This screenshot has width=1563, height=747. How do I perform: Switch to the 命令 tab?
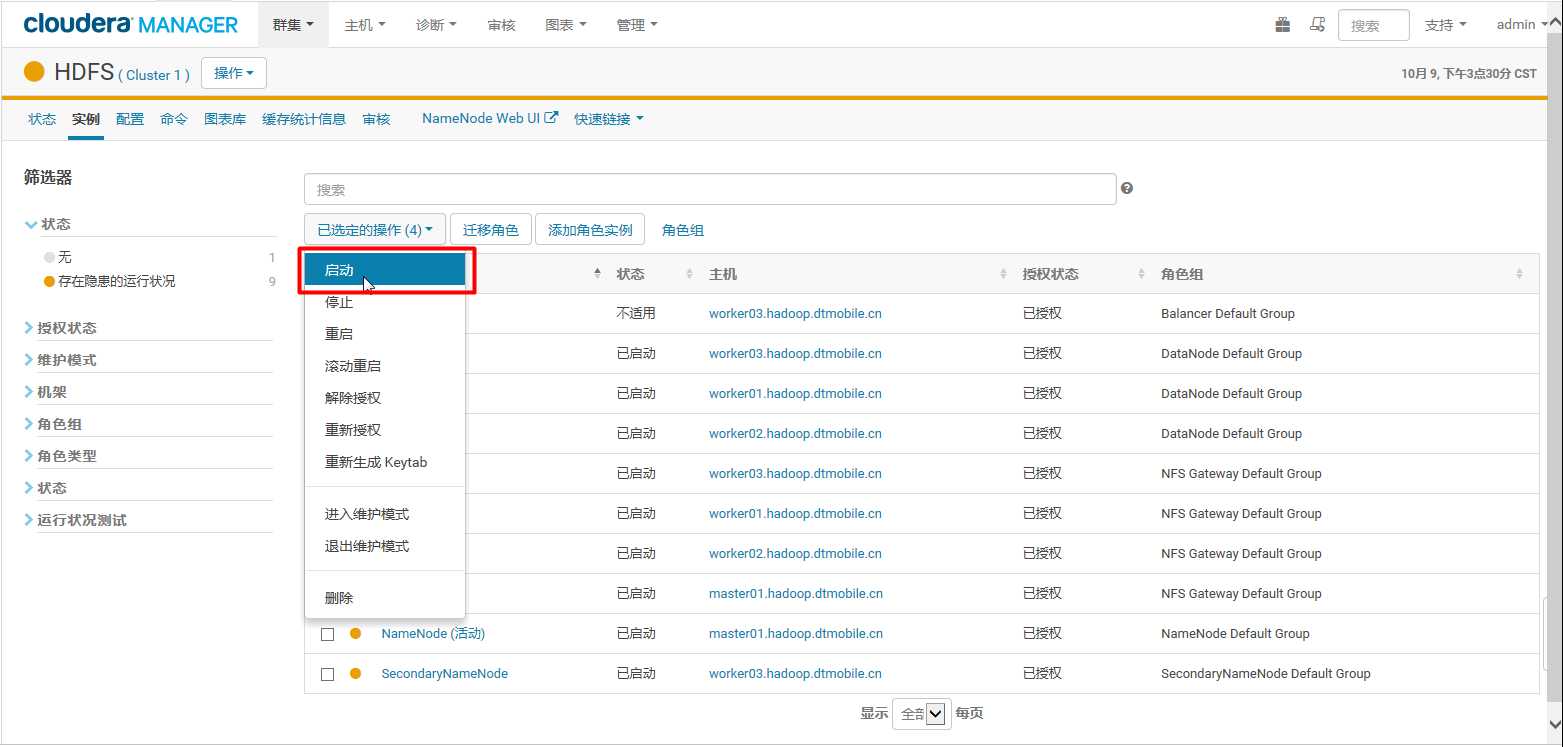point(174,119)
